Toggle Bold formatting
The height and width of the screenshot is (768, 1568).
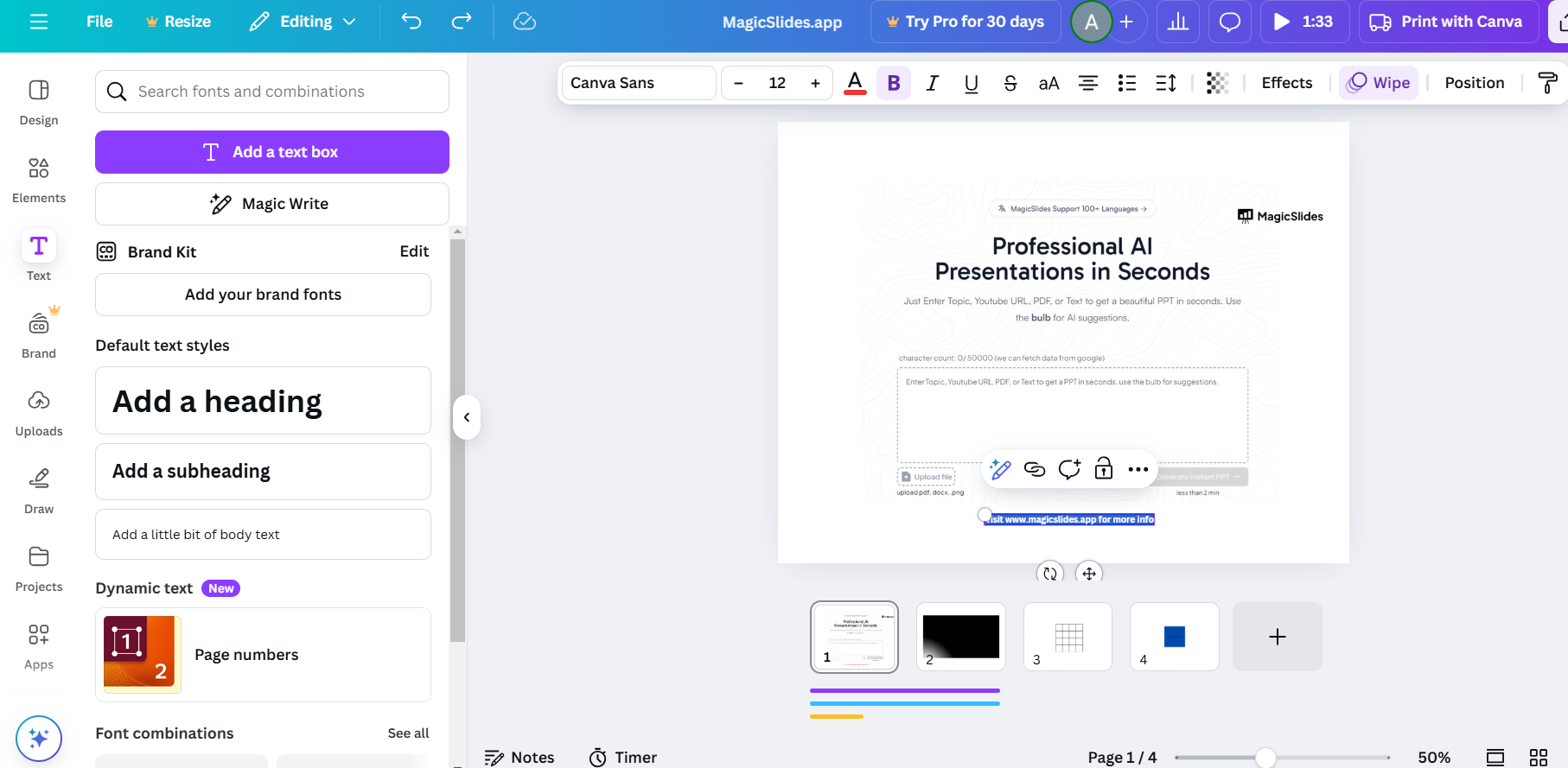tap(894, 83)
